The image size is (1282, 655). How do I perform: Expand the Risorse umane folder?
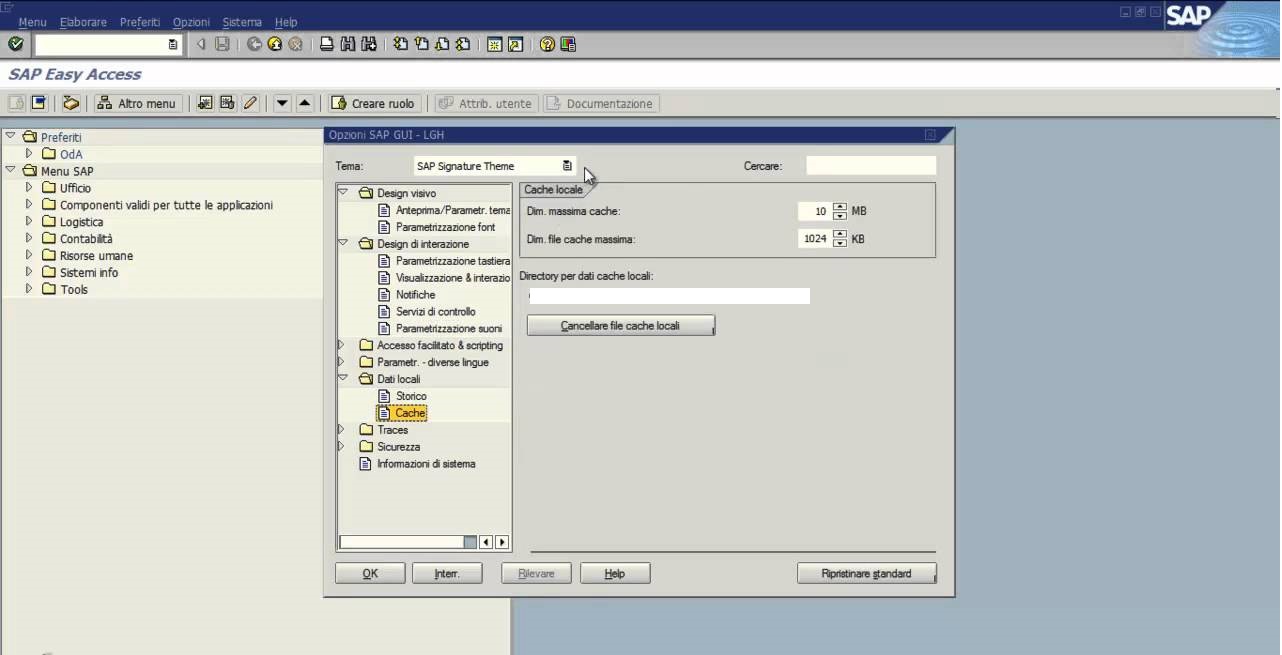[x=29, y=255]
